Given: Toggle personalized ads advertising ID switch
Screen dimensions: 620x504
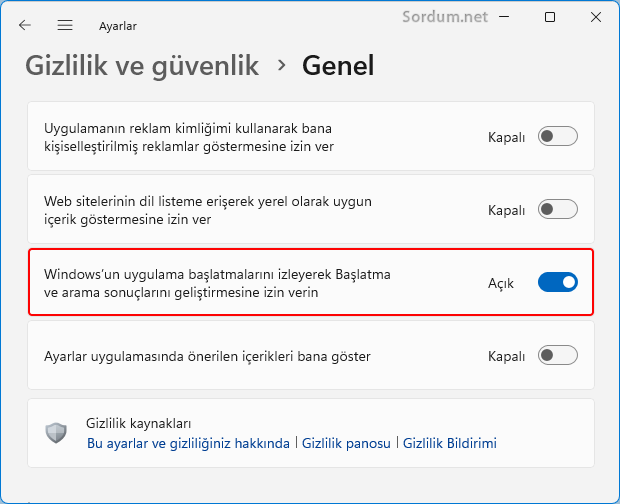Looking at the screenshot, I should click(x=558, y=136).
